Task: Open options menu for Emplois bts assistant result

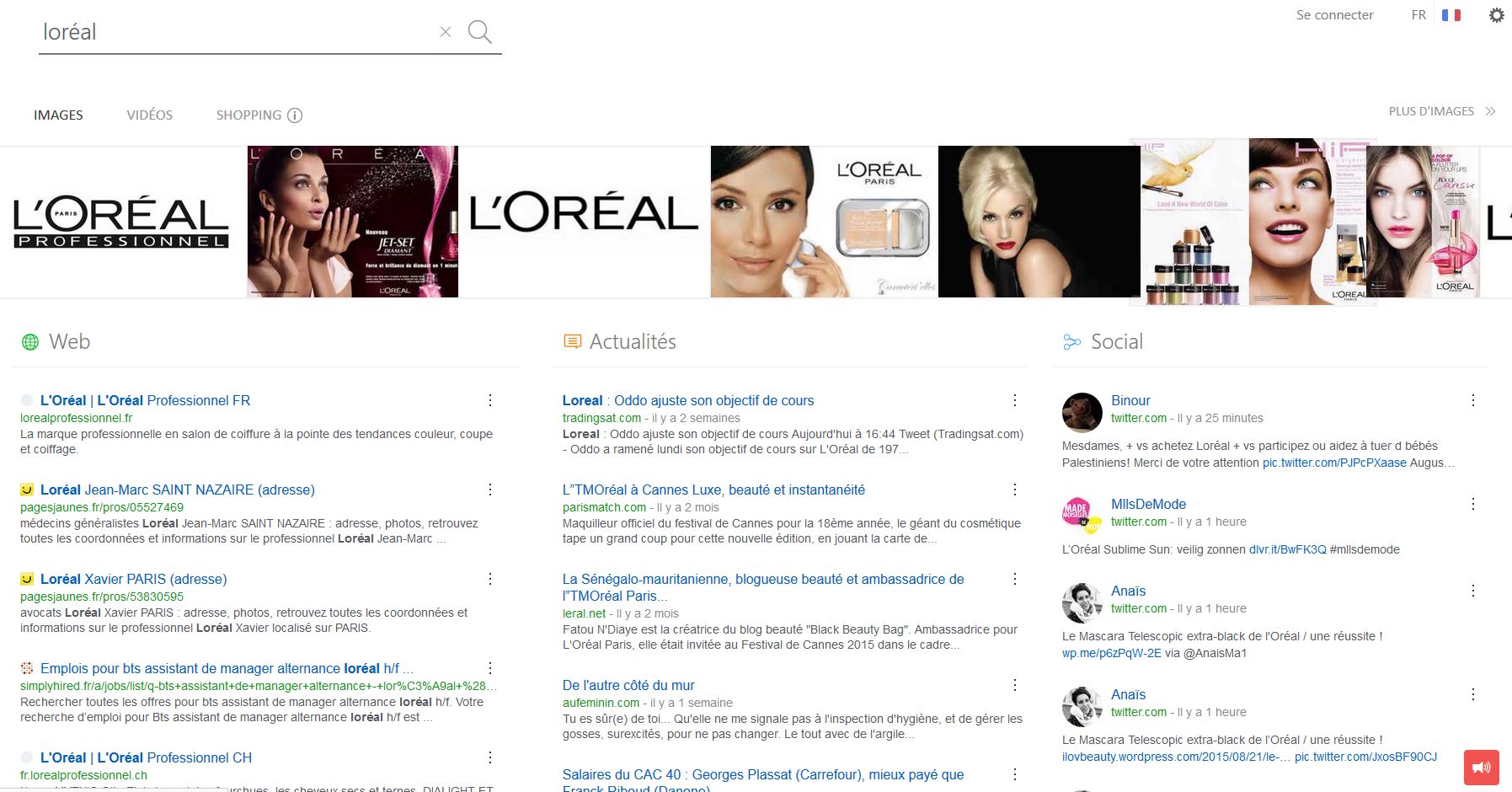Action: click(490, 669)
